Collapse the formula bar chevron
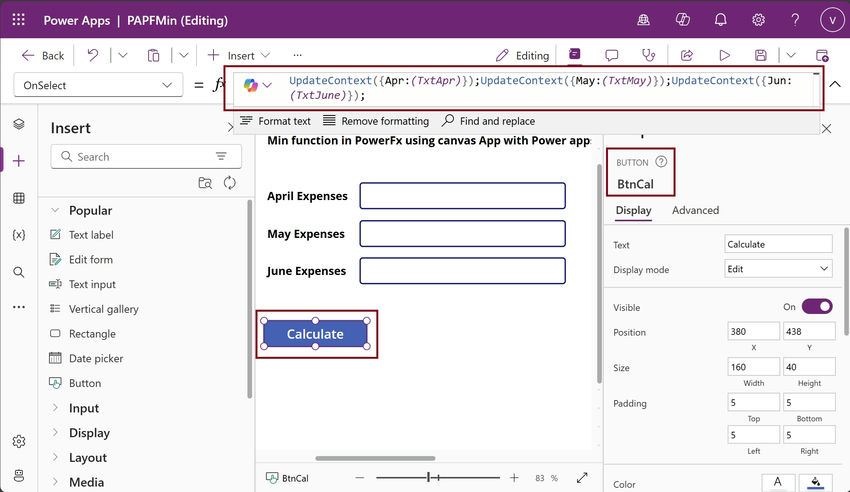Screen dimensions: 850x492 pos(835,84)
